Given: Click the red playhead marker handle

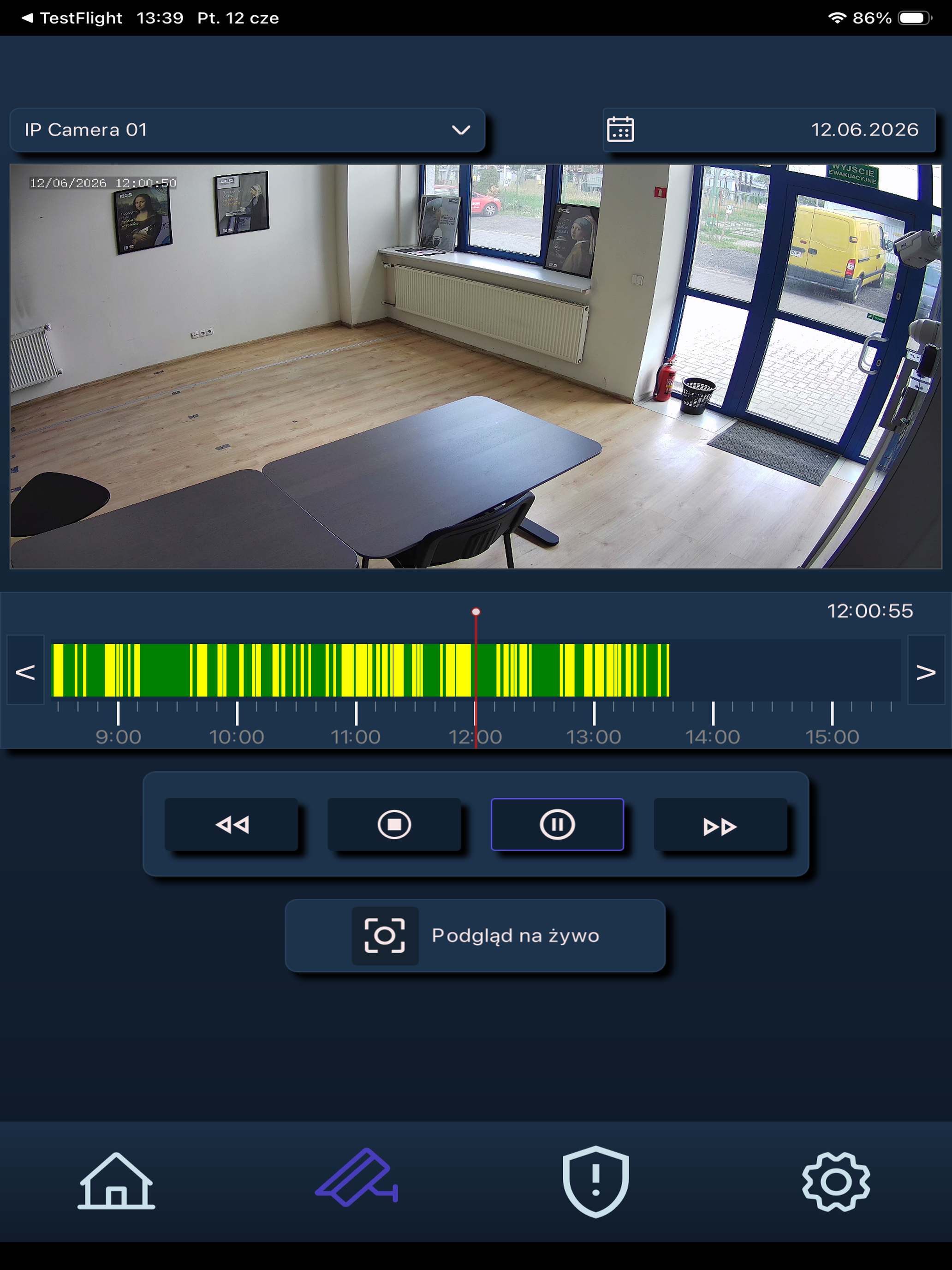Looking at the screenshot, I should click(476, 612).
